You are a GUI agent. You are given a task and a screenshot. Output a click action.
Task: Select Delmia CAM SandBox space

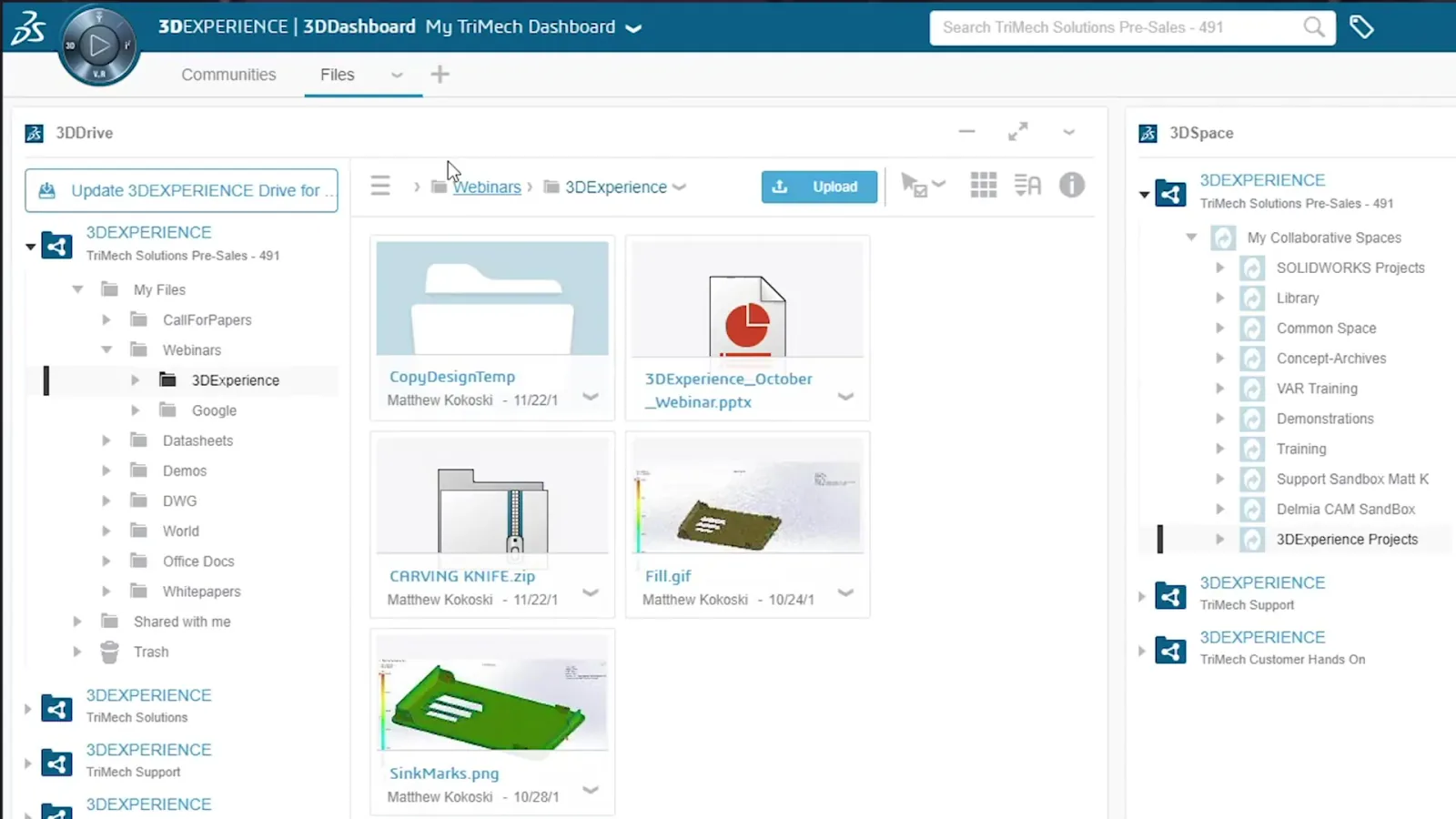(x=1345, y=509)
